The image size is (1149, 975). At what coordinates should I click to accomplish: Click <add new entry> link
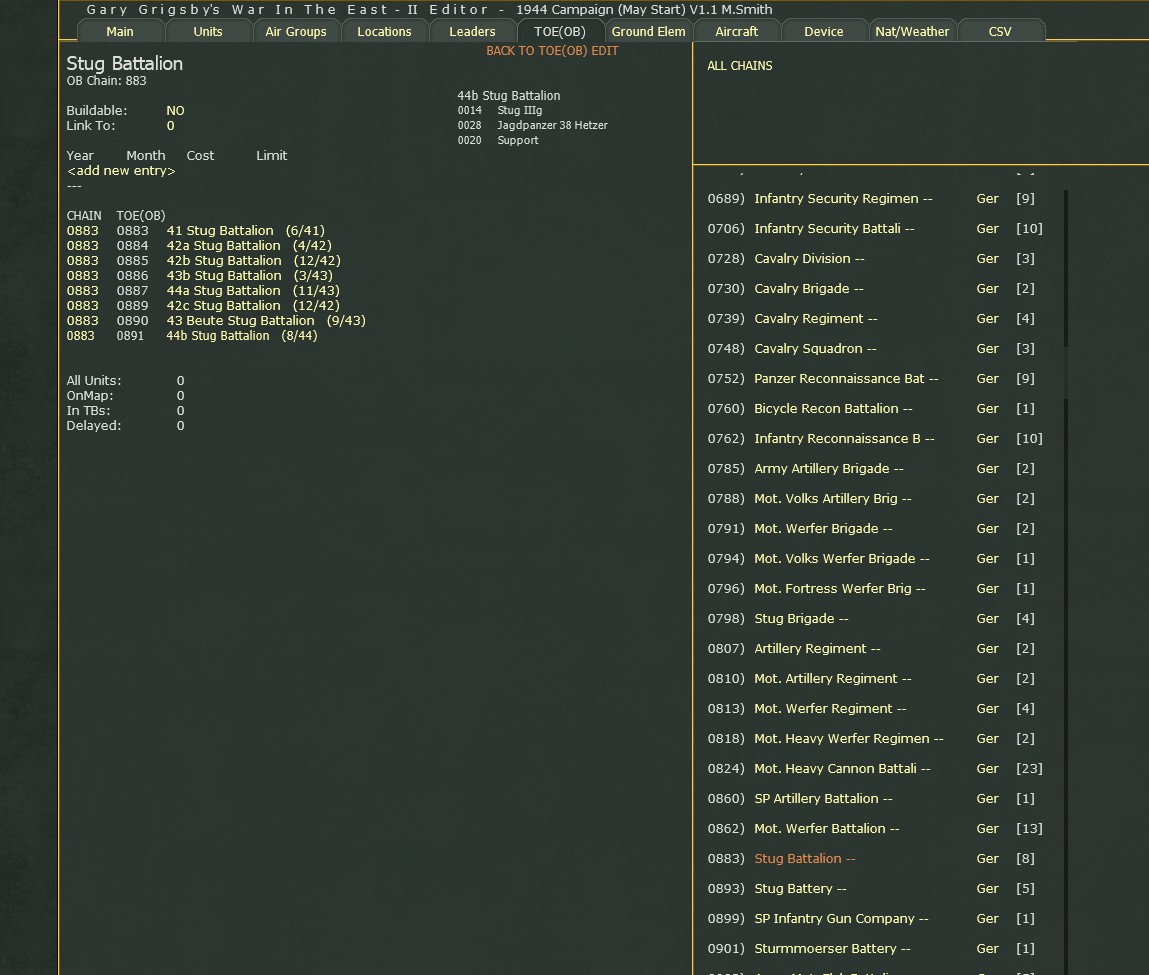[x=121, y=171]
